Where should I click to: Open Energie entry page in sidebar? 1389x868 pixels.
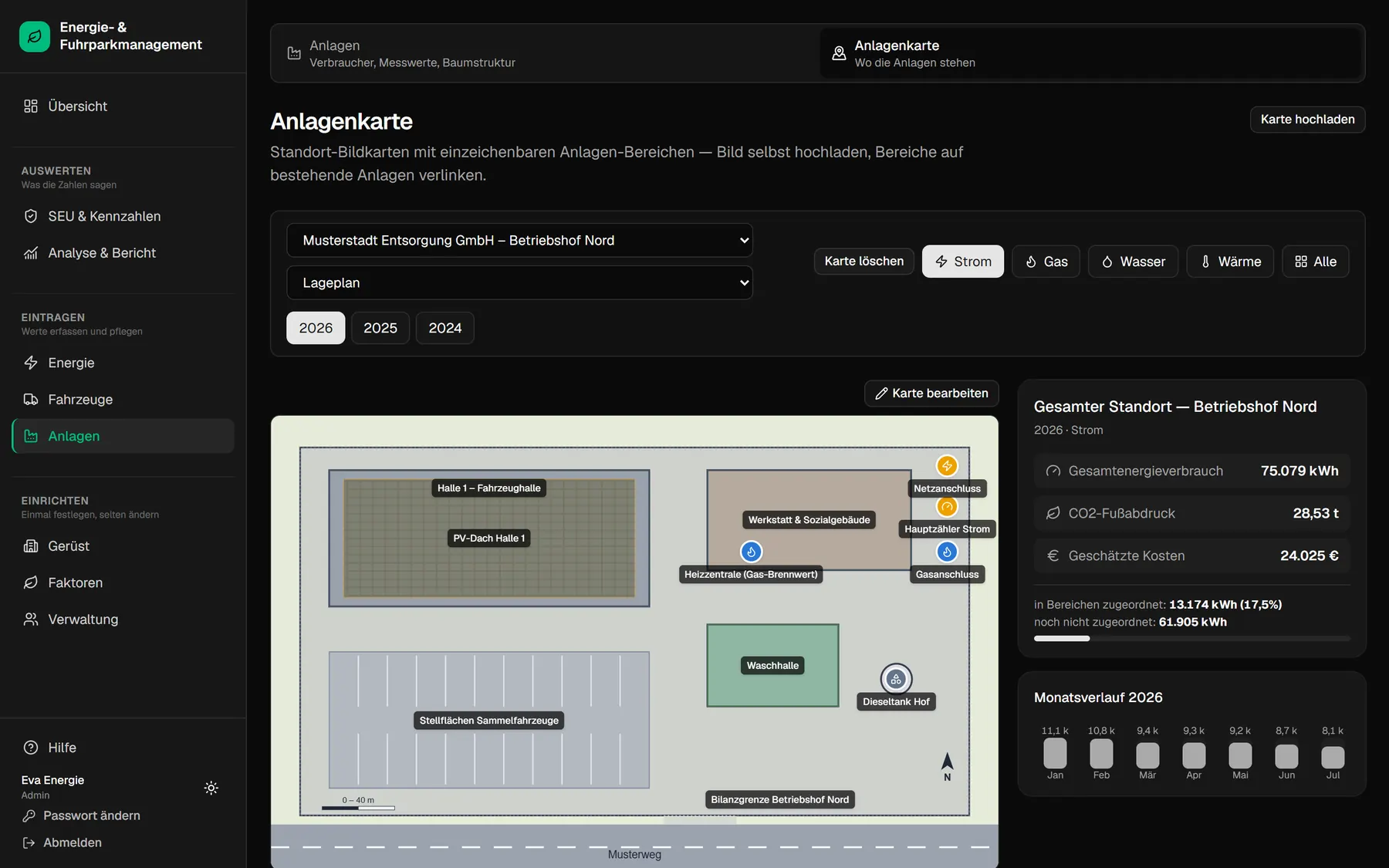click(123, 363)
